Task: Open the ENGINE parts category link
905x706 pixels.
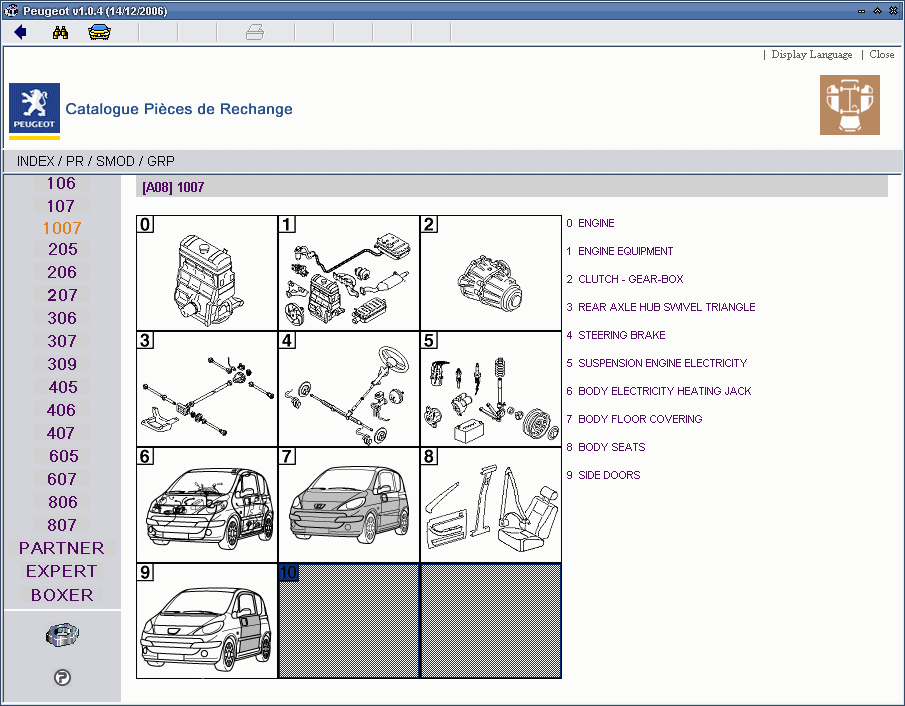Action: click(598, 223)
